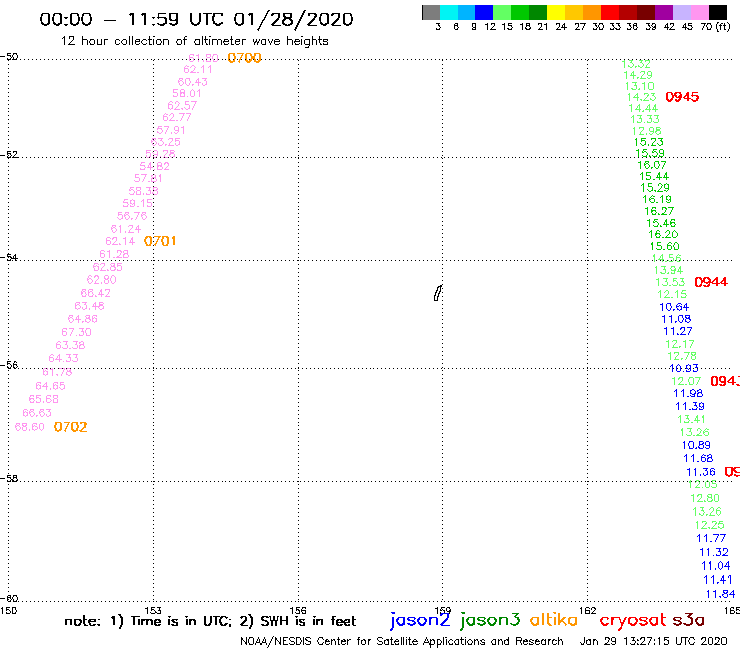740x650 pixels.
Task: Select the 156 longitude axis label
Action: coord(298,611)
